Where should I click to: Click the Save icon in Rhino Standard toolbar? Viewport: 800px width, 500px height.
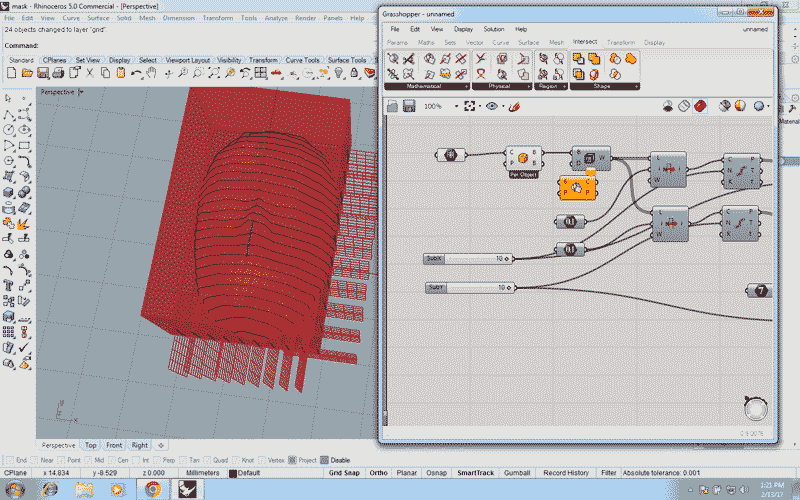pos(43,73)
